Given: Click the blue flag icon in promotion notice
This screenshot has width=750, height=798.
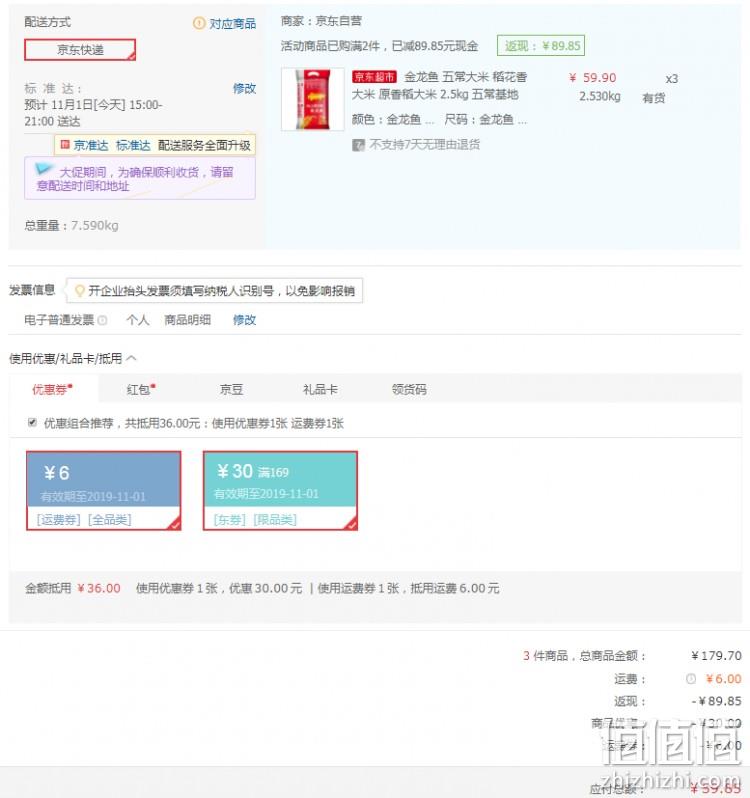Looking at the screenshot, I should 44,168.
